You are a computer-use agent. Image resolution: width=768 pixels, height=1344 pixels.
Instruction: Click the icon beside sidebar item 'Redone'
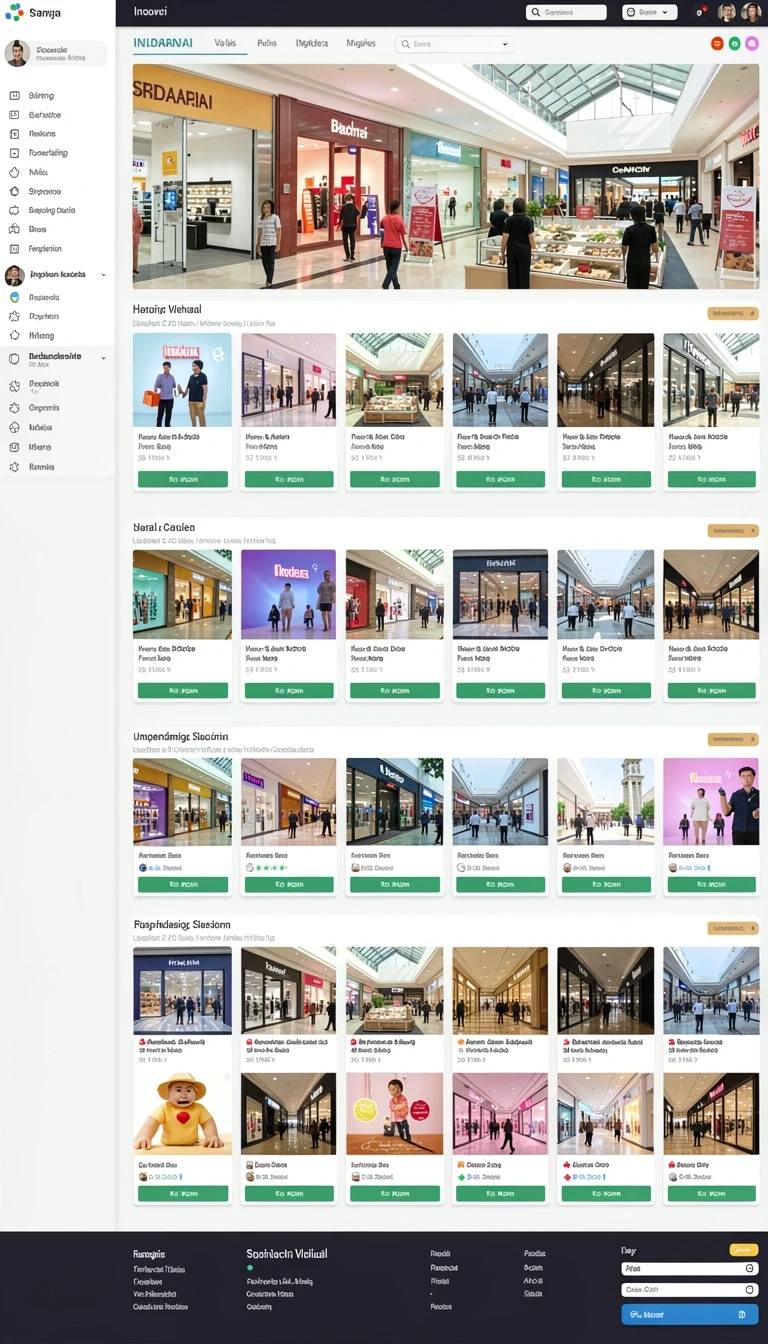point(14,134)
